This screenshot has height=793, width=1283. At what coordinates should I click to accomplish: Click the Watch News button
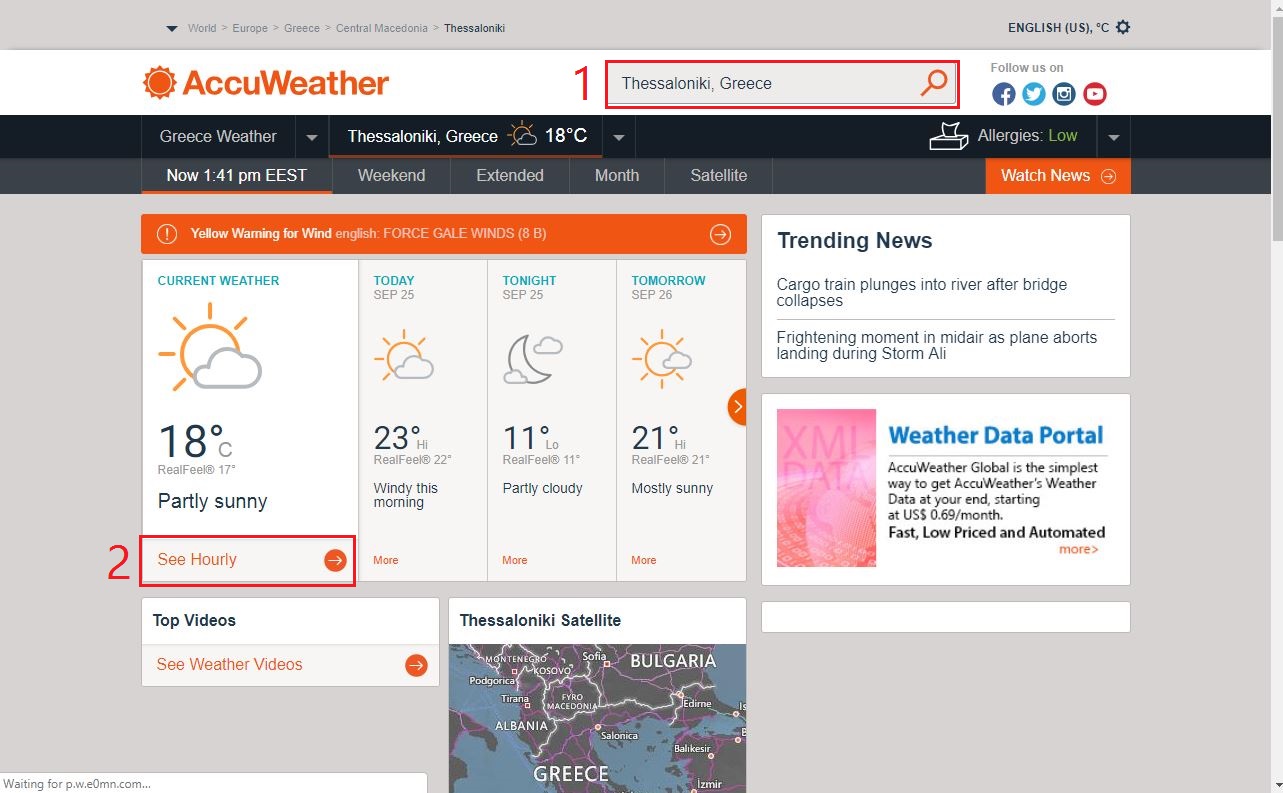(1058, 175)
